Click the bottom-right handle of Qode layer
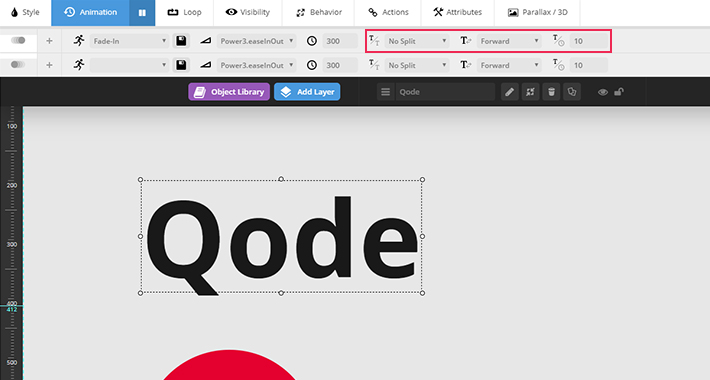 pos(422,293)
